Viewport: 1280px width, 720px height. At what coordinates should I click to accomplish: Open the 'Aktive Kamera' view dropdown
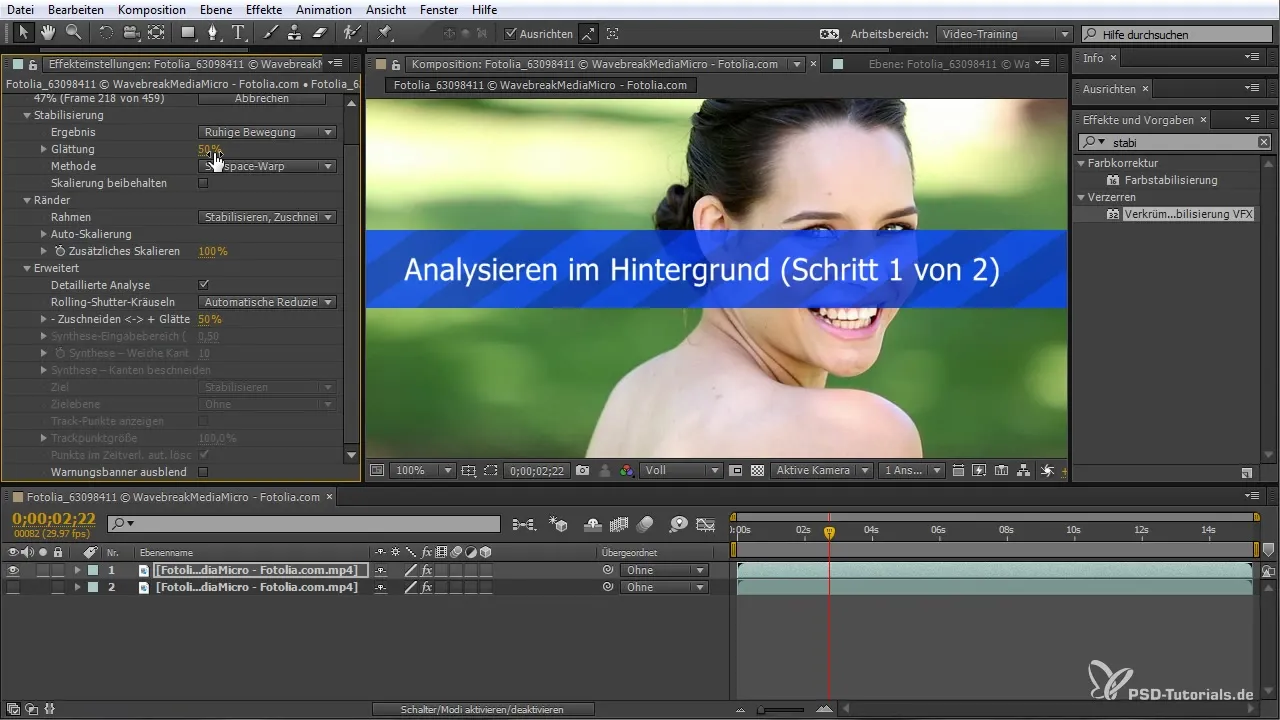pos(821,470)
